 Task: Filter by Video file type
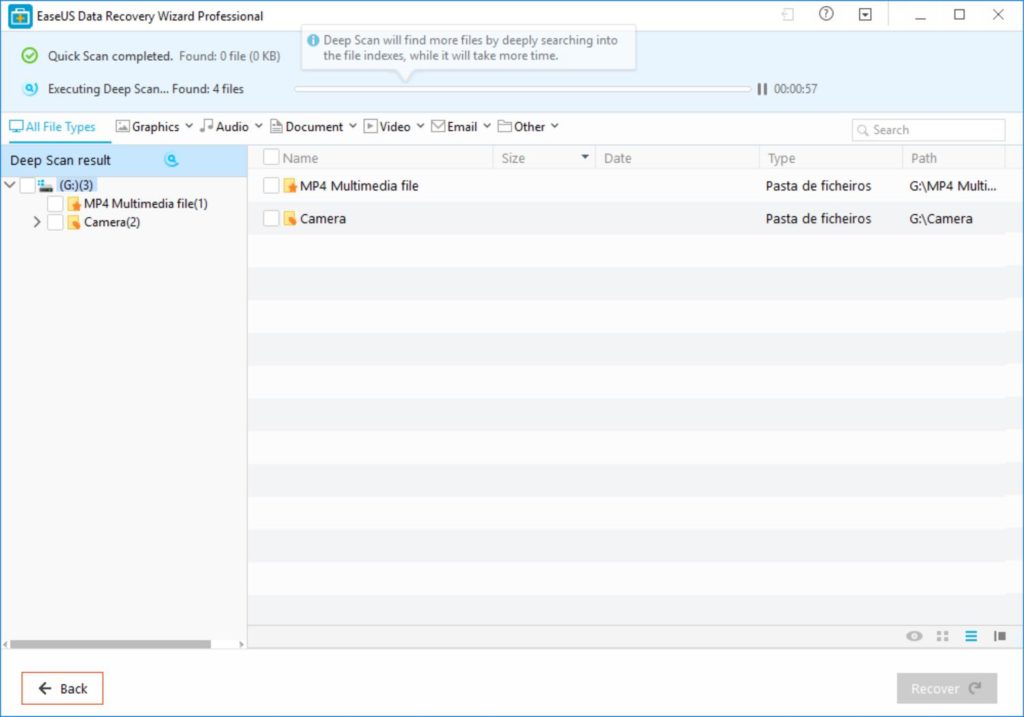(x=387, y=127)
